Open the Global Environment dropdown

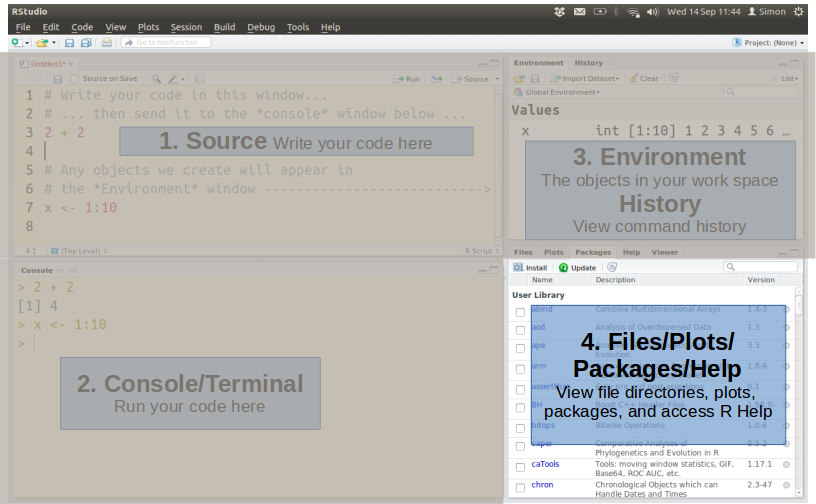pos(557,92)
